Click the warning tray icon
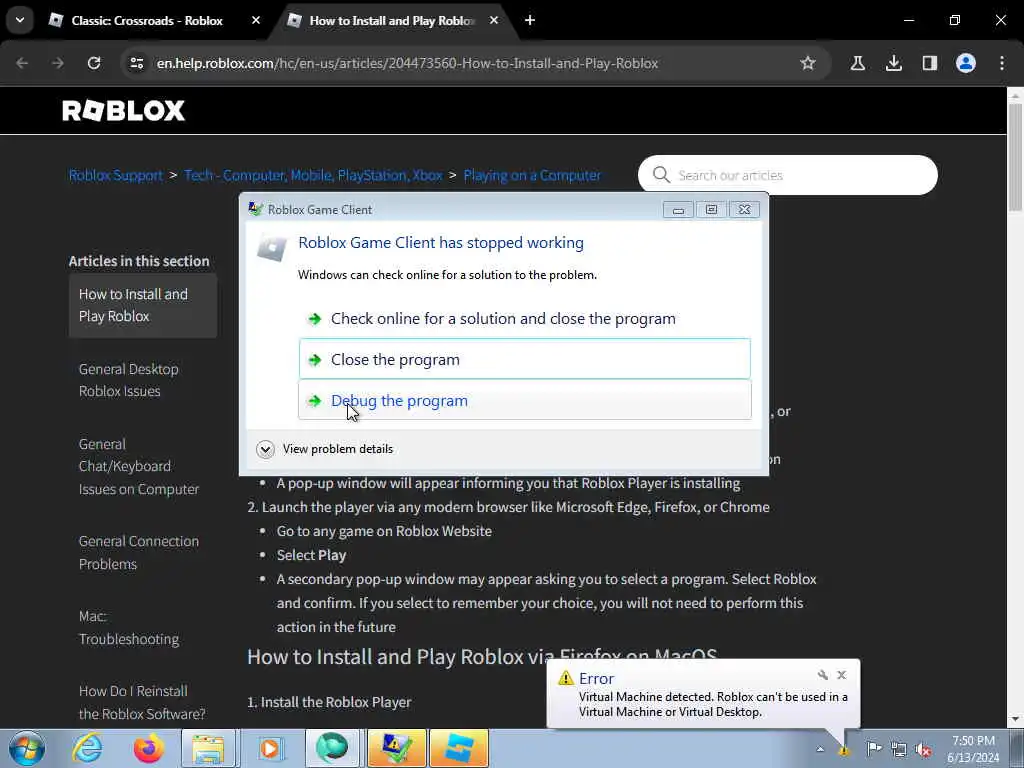Viewport: 1024px width, 768px height. (844, 750)
